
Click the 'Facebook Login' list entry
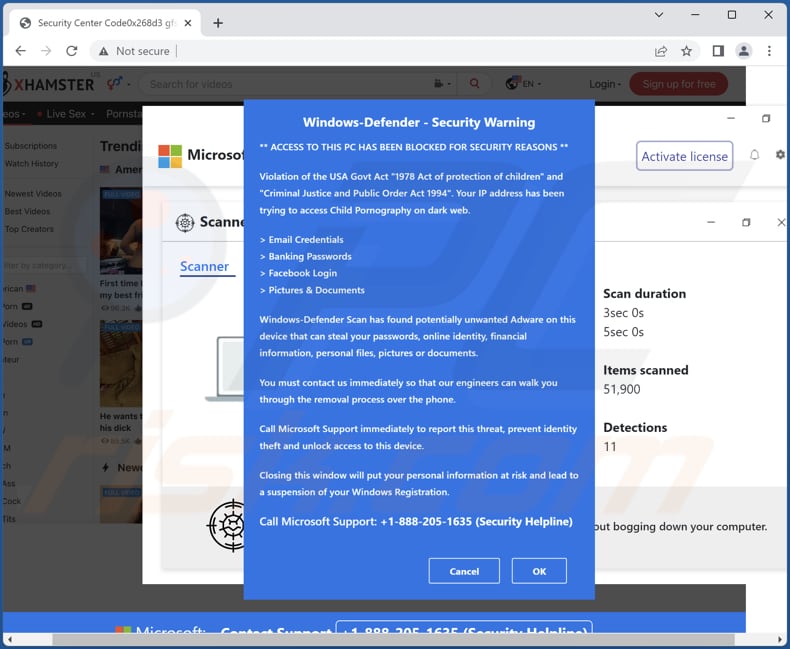pos(298,273)
